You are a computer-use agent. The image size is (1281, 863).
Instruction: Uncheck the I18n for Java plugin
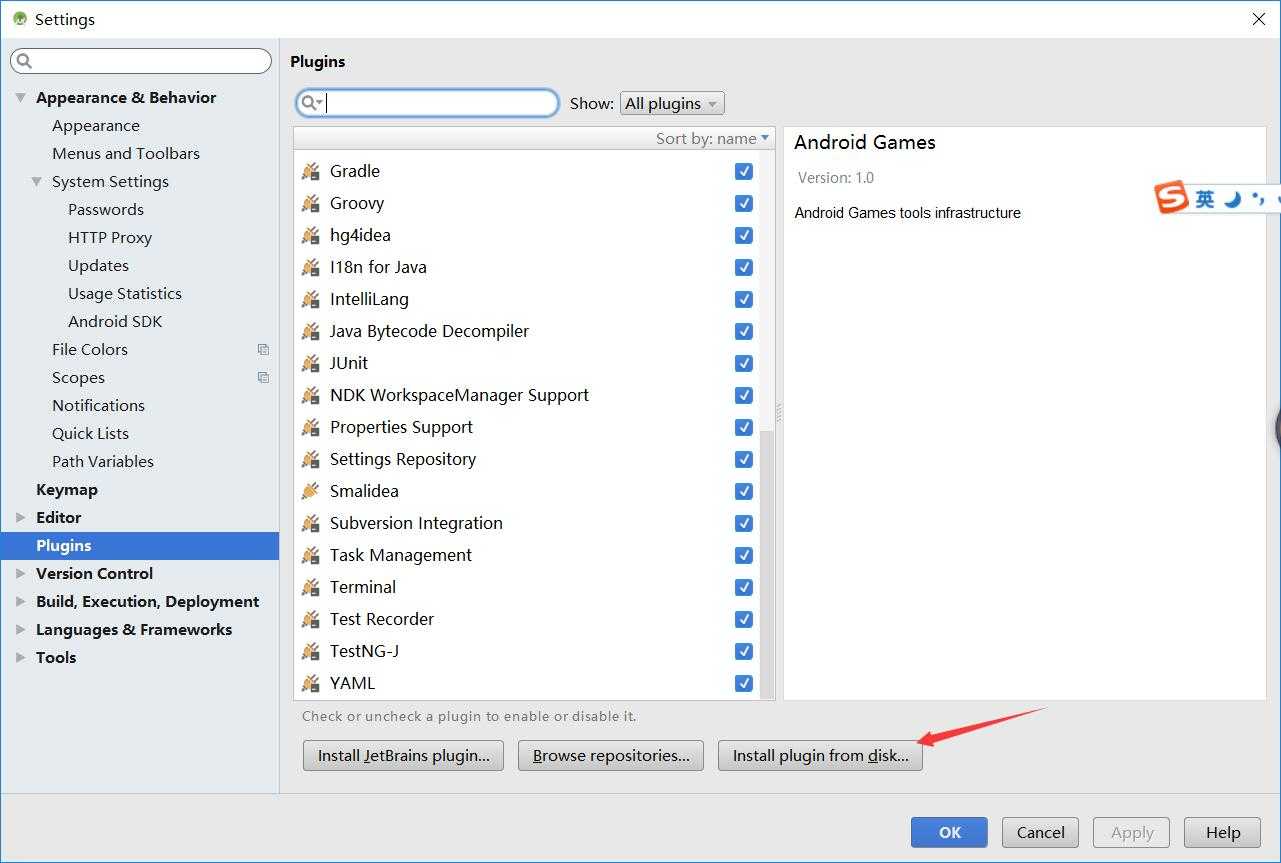(743, 267)
